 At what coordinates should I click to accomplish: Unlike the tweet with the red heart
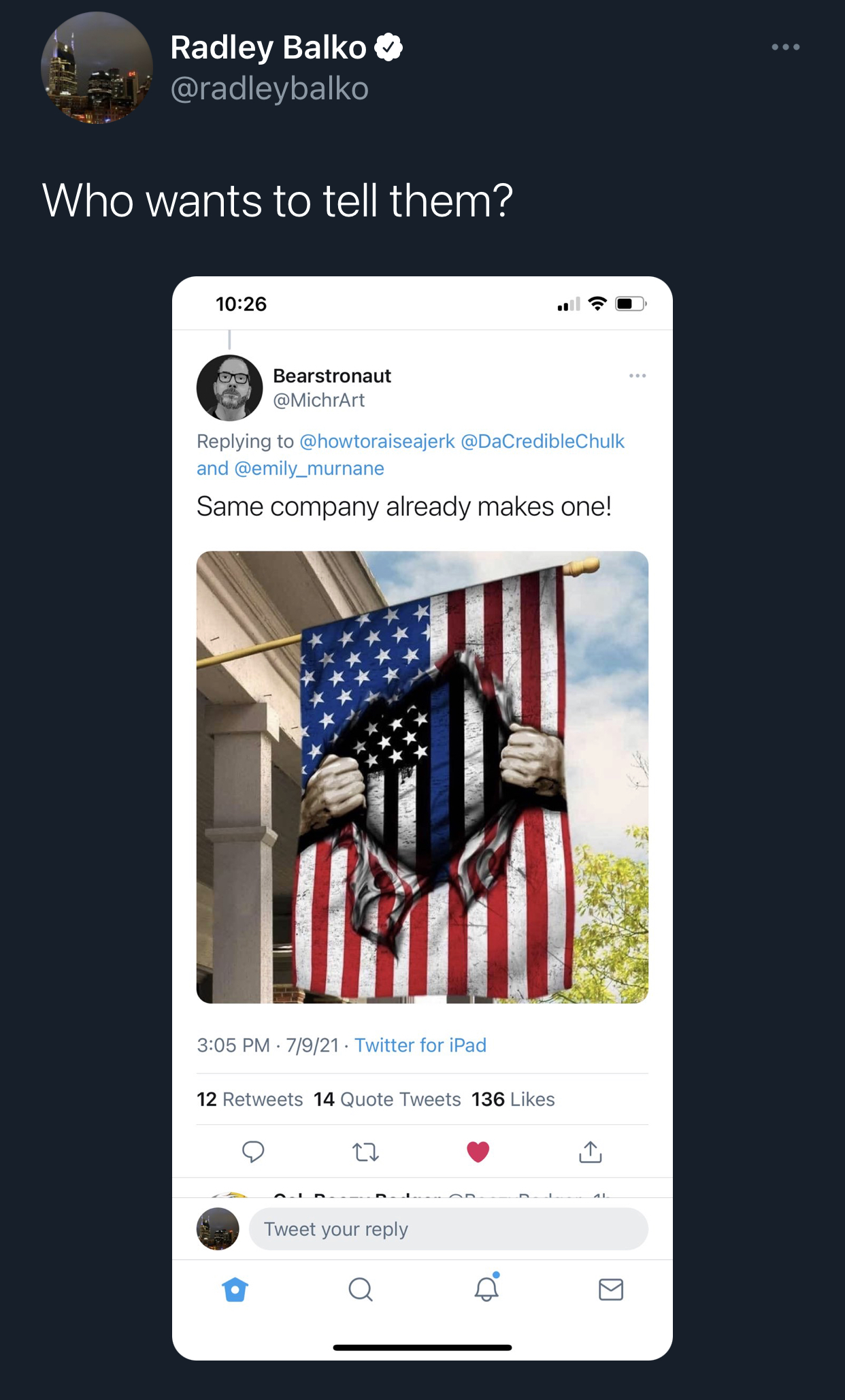click(x=478, y=1152)
